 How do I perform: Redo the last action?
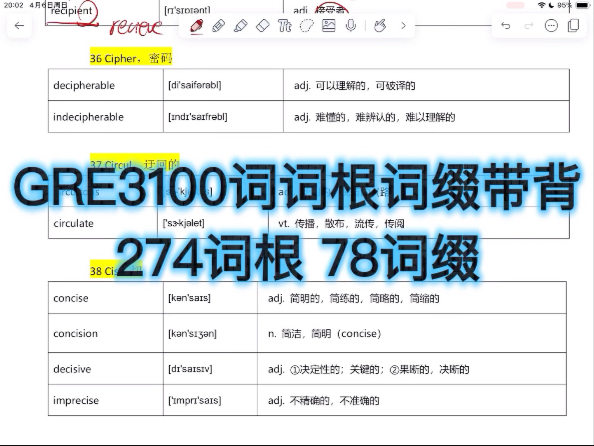528,26
